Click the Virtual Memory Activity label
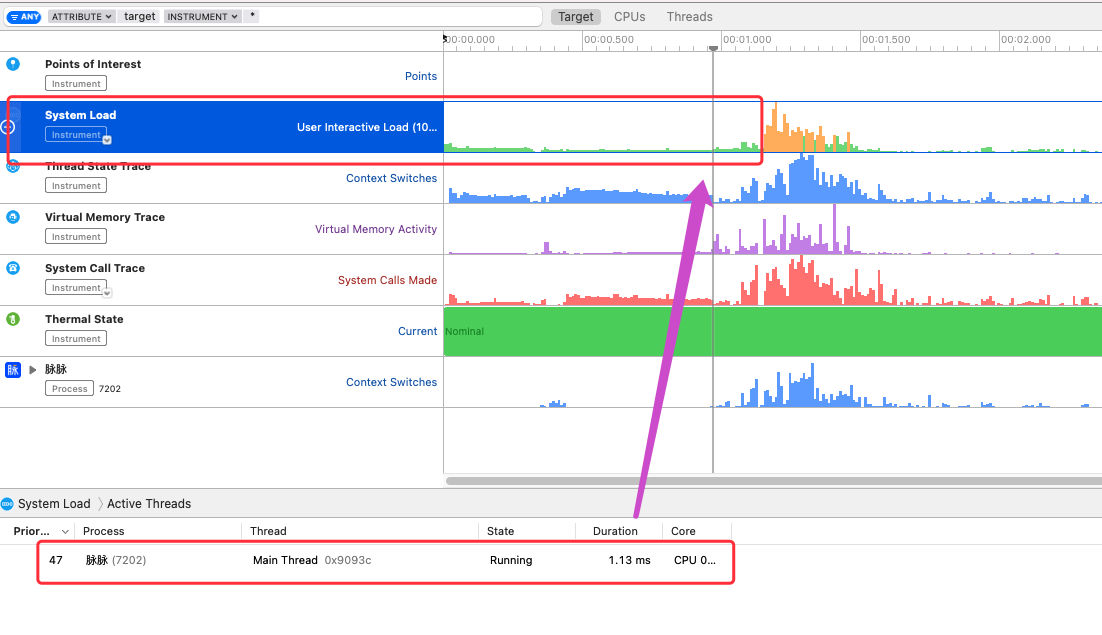The height and width of the screenshot is (635, 1102). pyautogui.click(x=375, y=229)
